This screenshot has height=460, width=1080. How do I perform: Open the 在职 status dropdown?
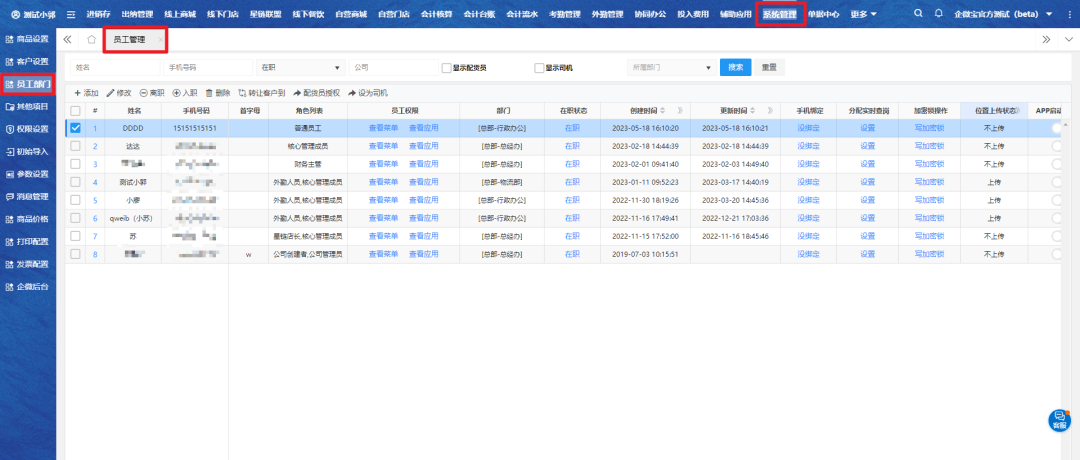(299, 67)
